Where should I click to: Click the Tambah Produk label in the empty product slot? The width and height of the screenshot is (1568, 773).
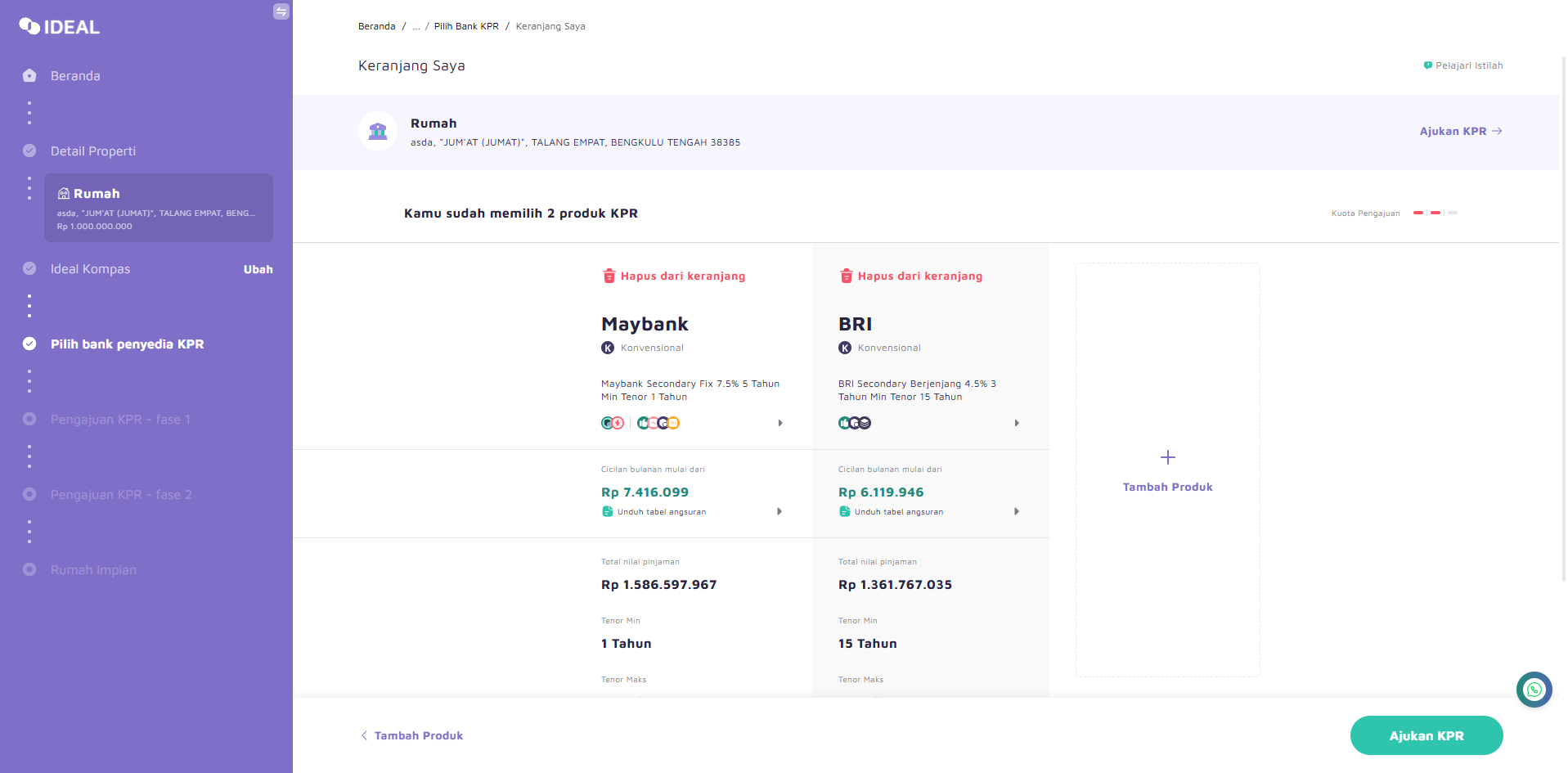point(1168,487)
